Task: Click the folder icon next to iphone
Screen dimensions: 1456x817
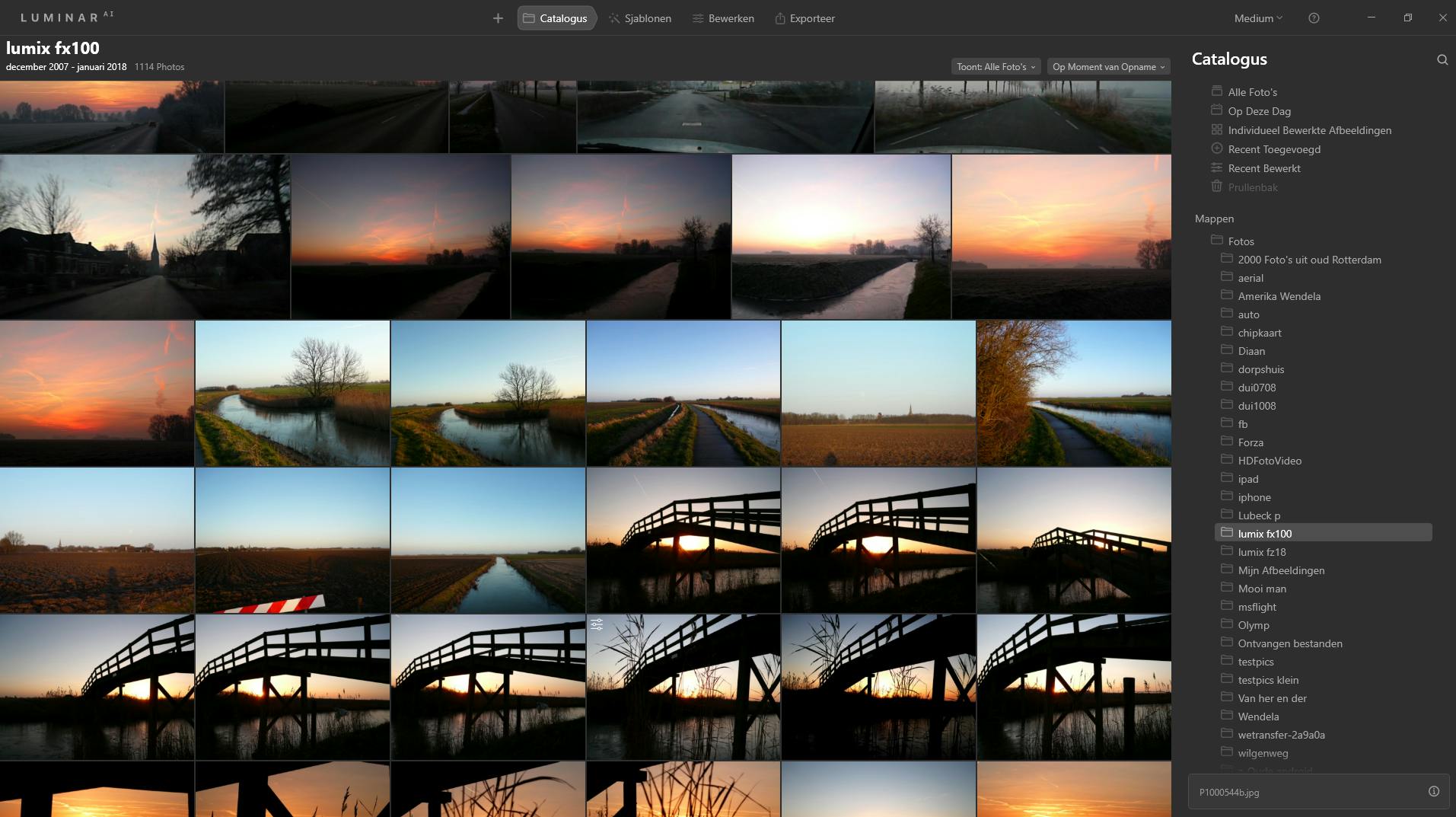Action: pos(1227,496)
